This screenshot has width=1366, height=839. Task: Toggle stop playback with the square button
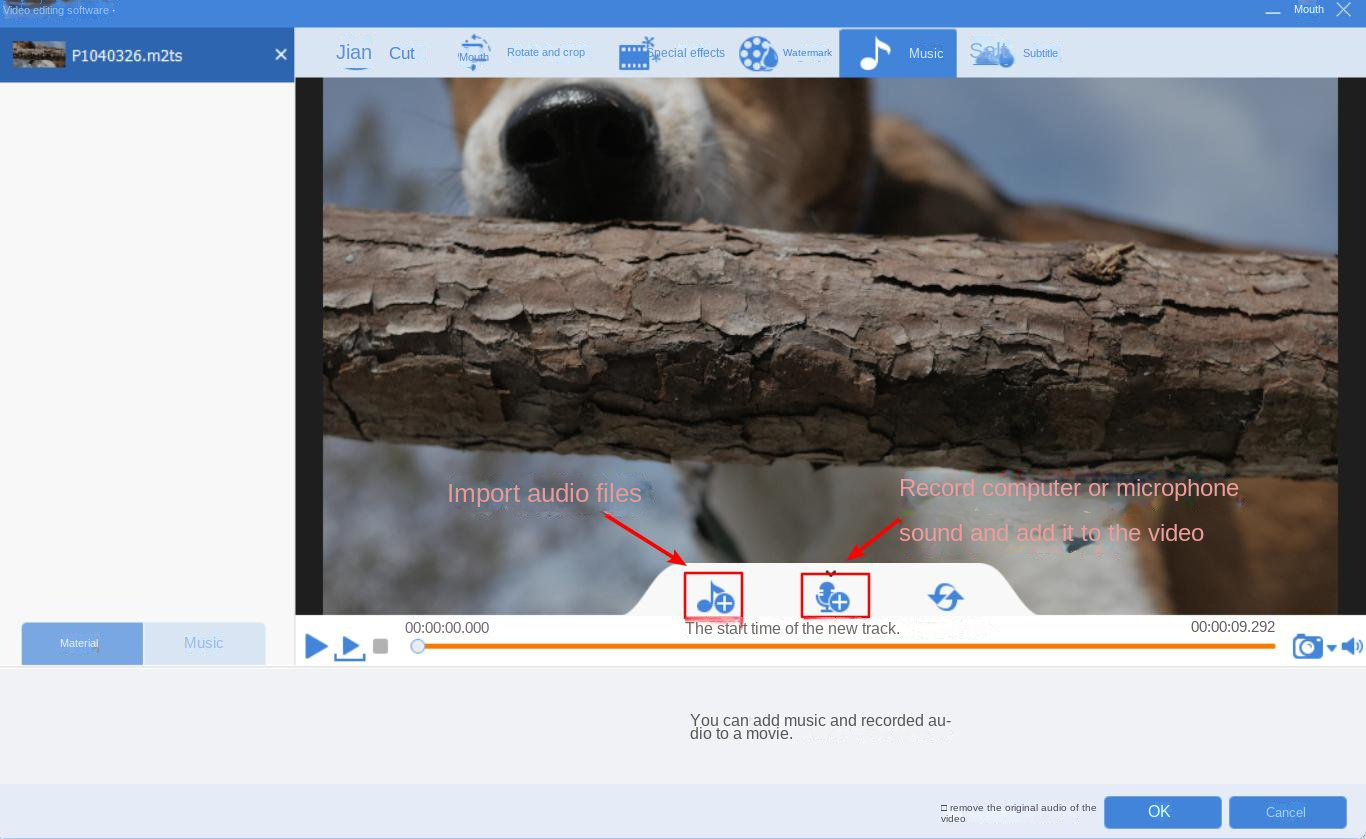pyautogui.click(x=380, y=646)
